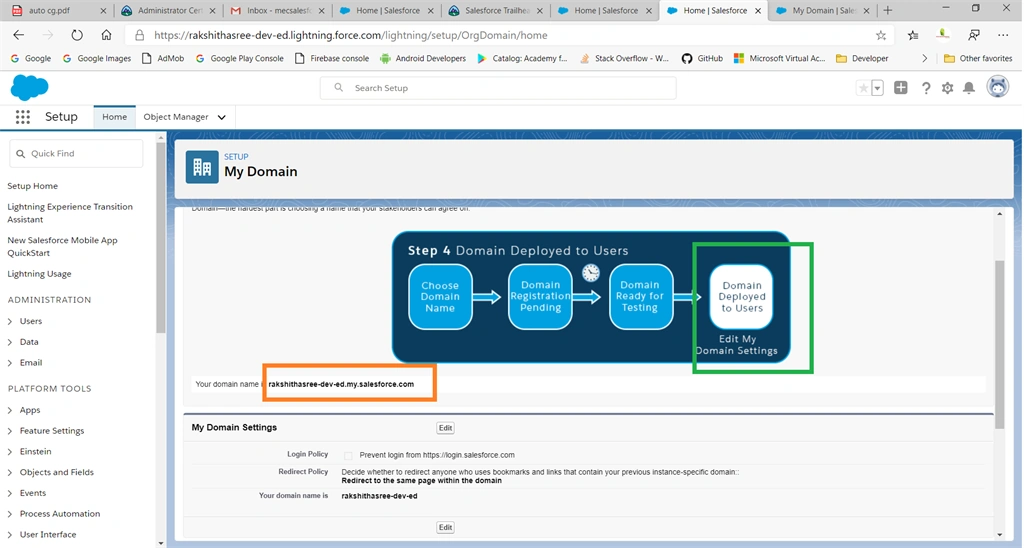This screenshot has width=1024, height=548.
Task: Bookmark this page with star icon
Action: 881,35
